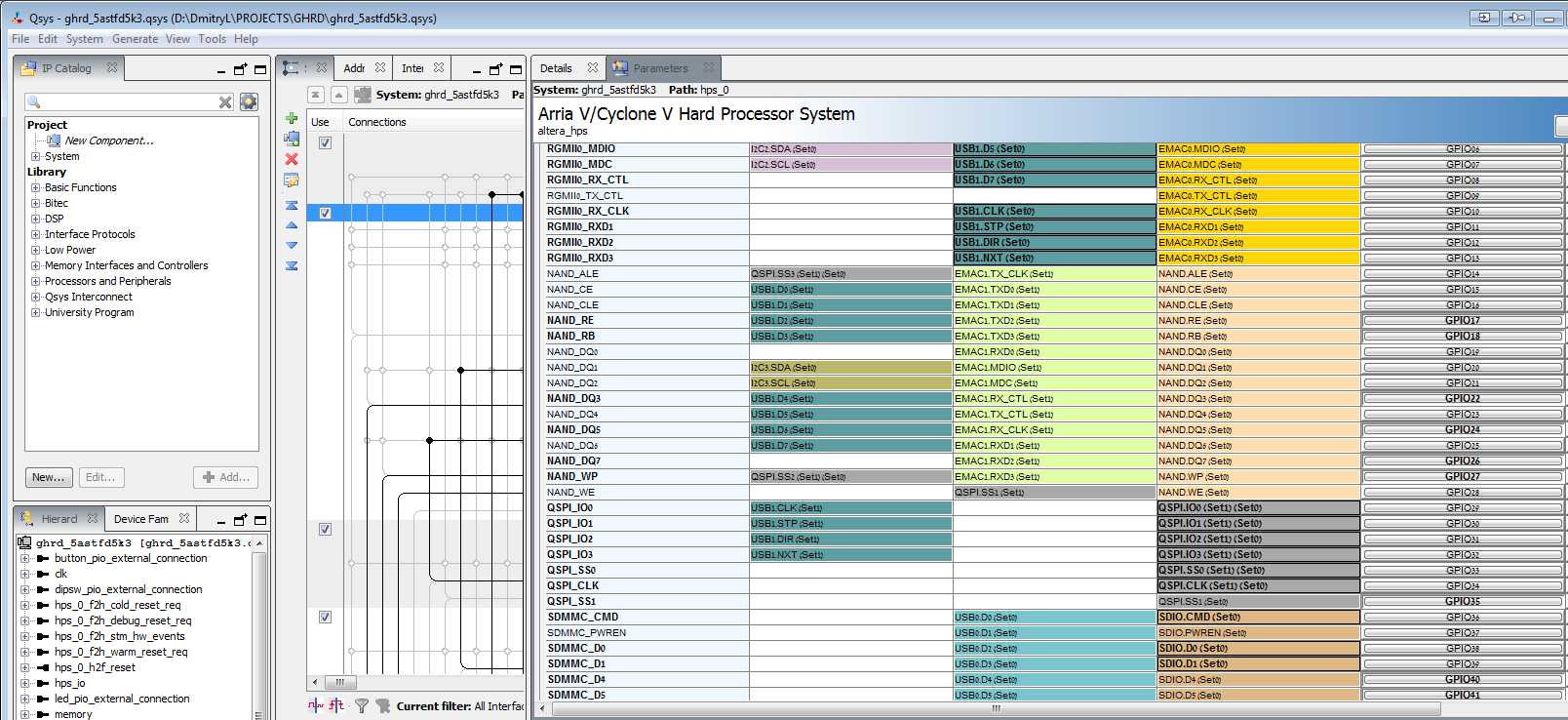
Task: Close the IP Catalog tab via its X
Action: (112, 68)
